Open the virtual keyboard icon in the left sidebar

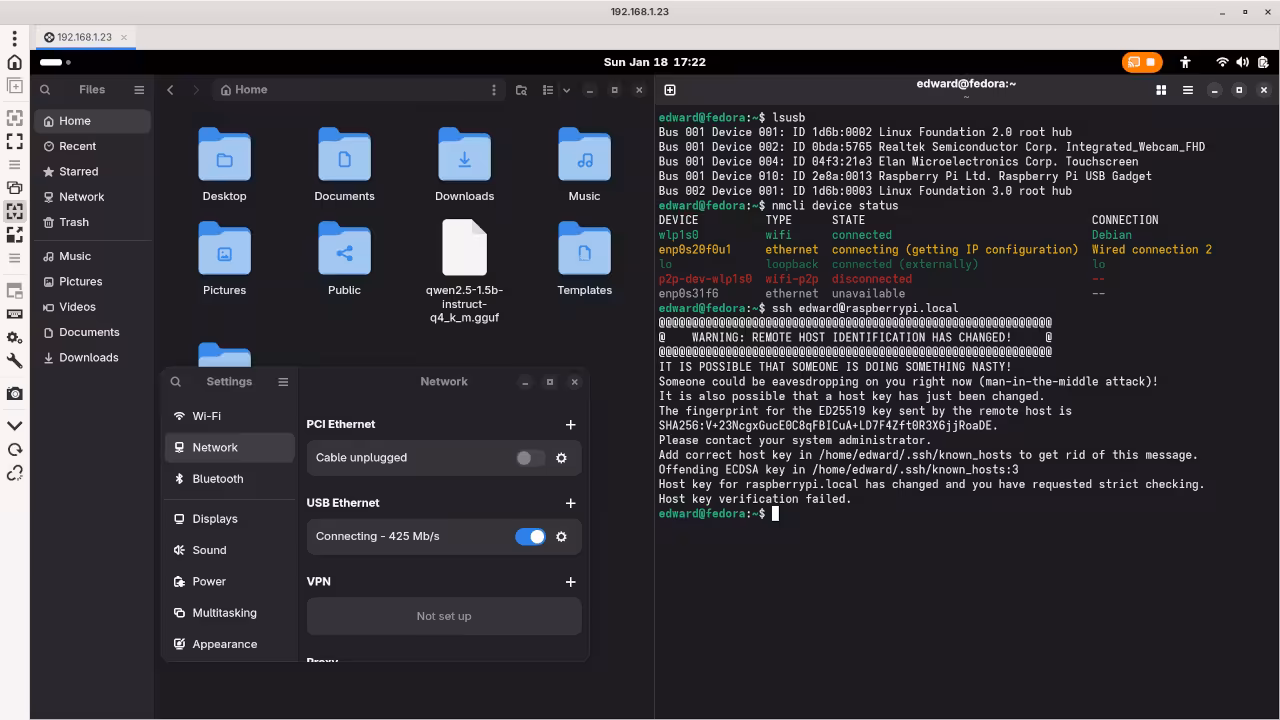pyautogui.click(x=14, y=314)
